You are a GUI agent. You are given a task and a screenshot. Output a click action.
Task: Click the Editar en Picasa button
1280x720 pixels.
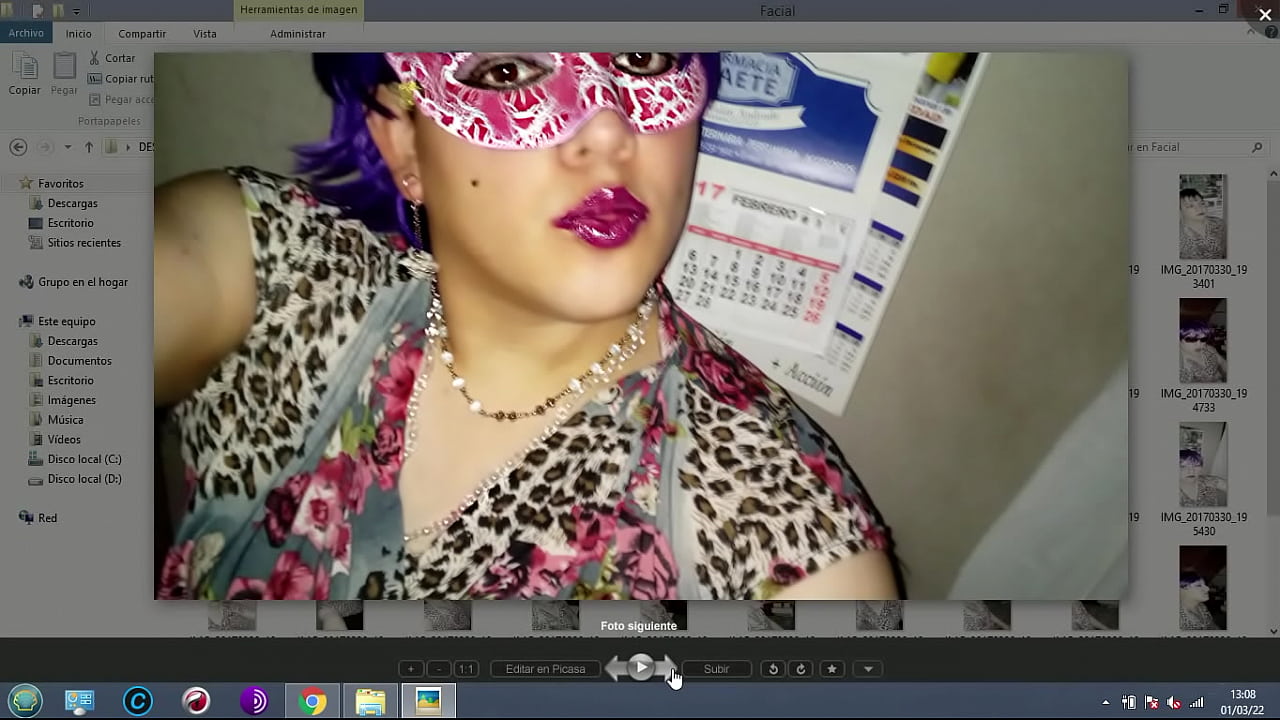coord(545,669)
